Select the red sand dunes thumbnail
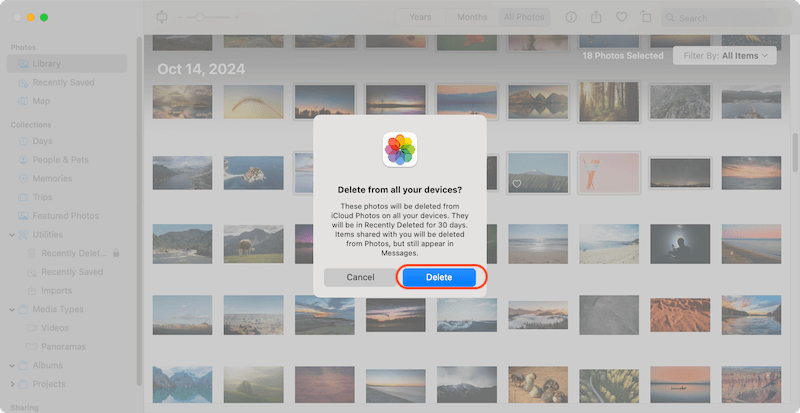Screen dimensions: 800x413 click(x=680, y=314)
